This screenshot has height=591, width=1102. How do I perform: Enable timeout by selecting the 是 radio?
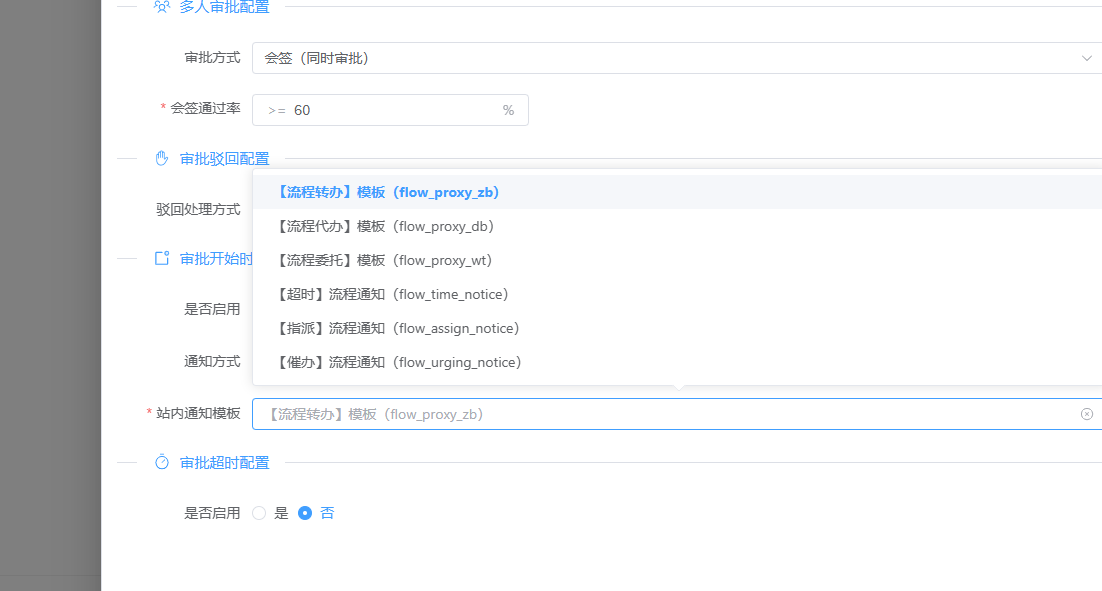coord(259,513)
